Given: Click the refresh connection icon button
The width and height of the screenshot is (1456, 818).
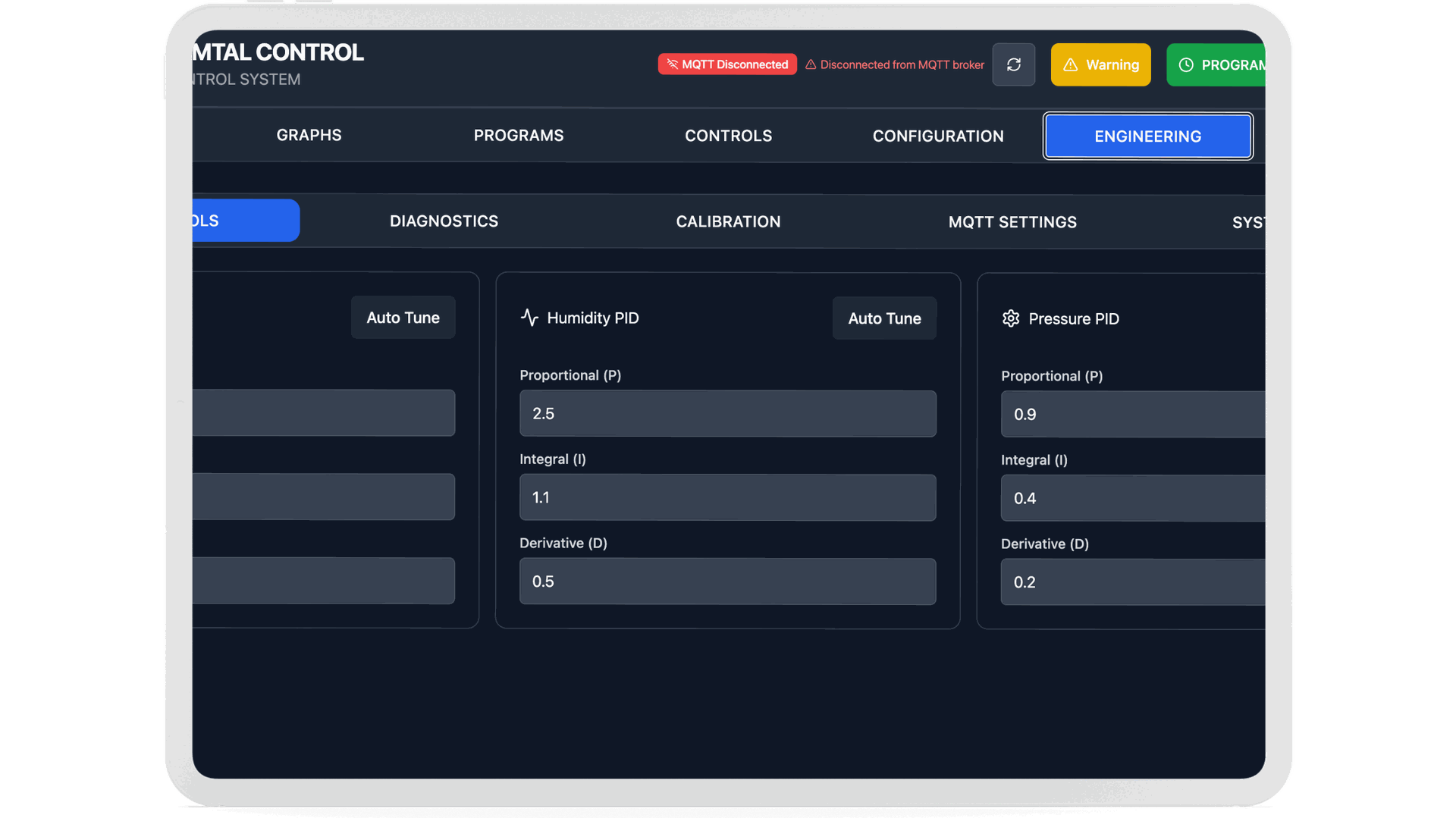Looking at the screenshot, I should tap(1013, 65).
